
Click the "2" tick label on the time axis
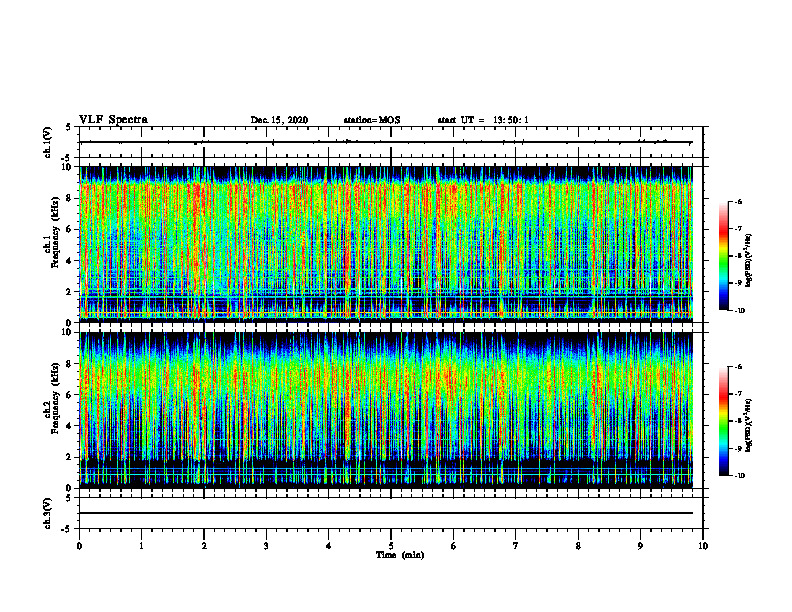click(x=204, y=546)
